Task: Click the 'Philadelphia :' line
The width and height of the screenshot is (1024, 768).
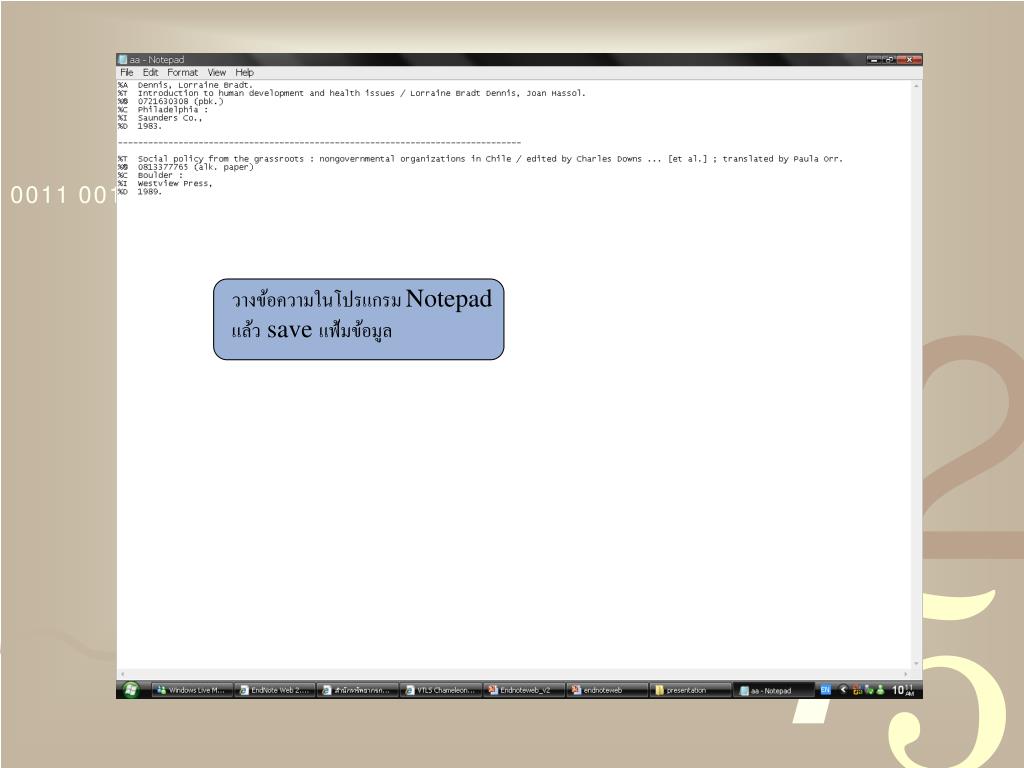Action: pos(172,110)
